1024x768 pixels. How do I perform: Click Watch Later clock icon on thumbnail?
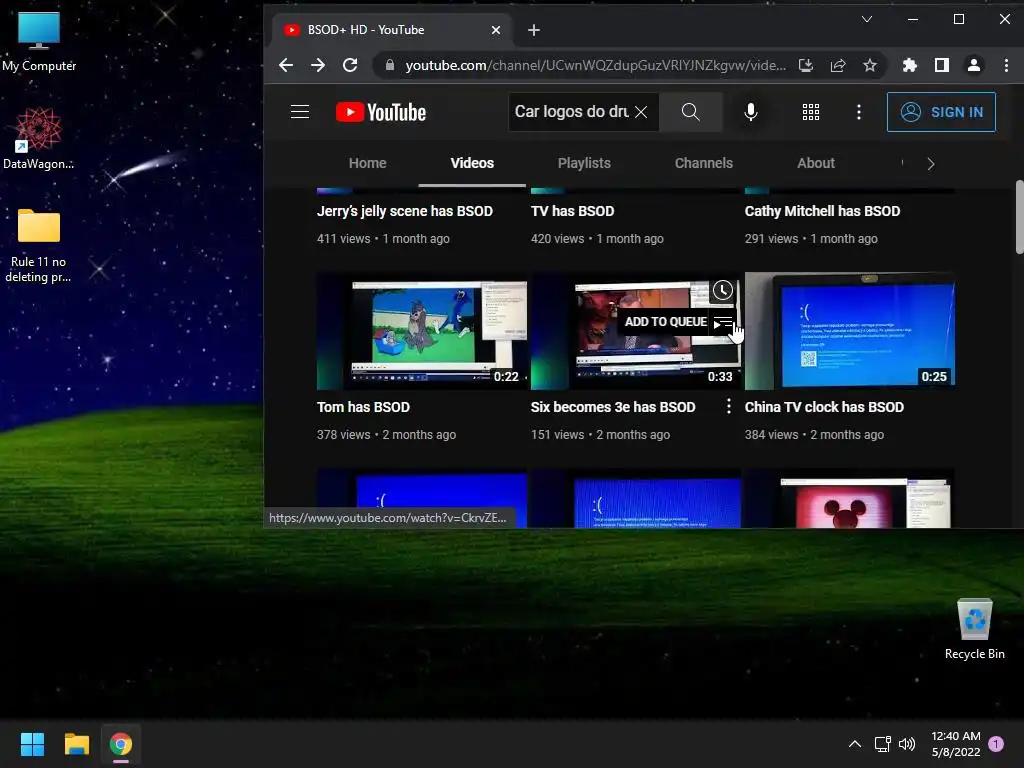[722, 290]
